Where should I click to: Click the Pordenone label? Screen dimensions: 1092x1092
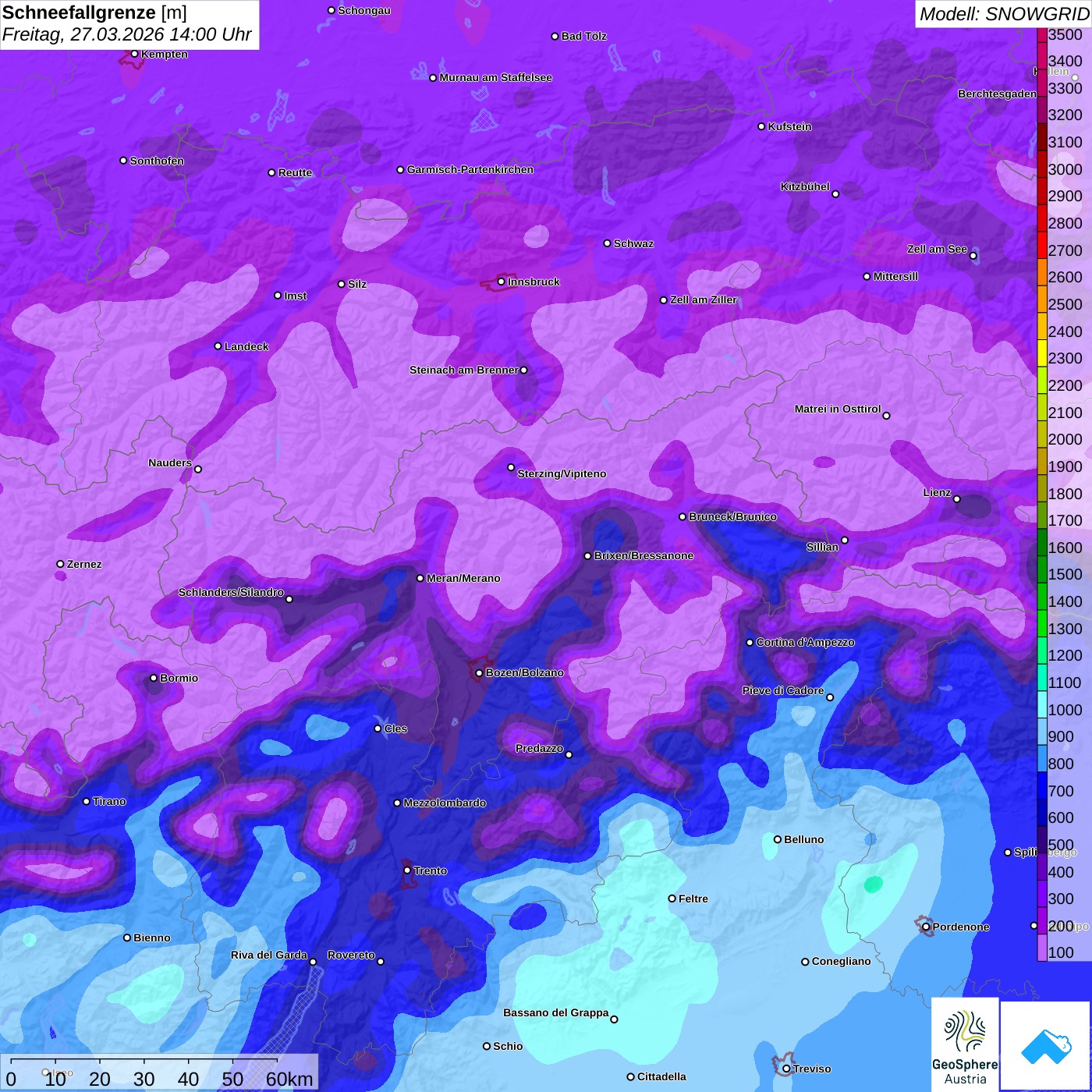(961, 927)
